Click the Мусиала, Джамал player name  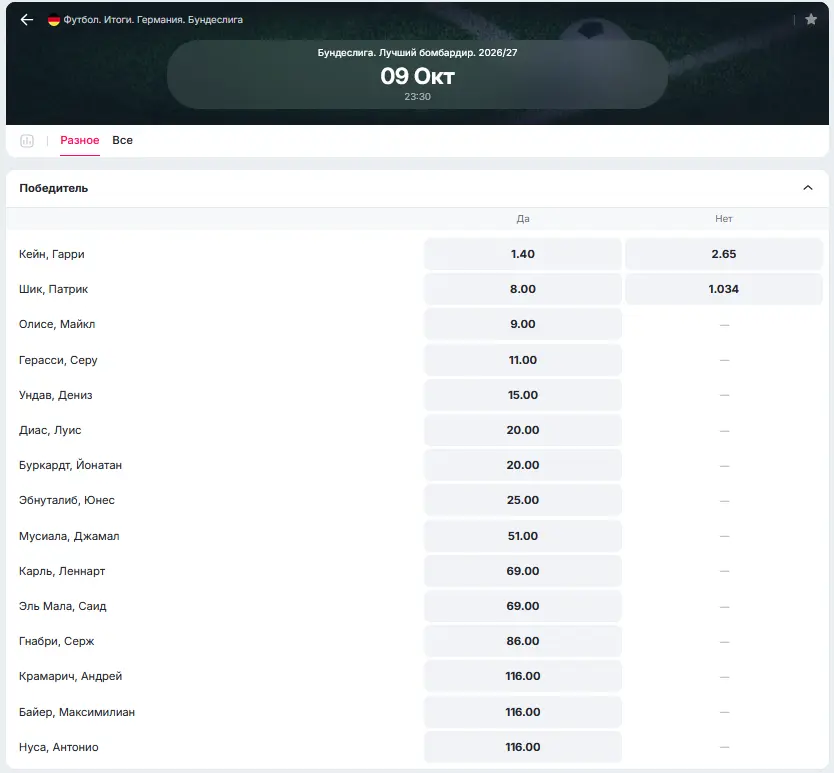click(69, 536)
